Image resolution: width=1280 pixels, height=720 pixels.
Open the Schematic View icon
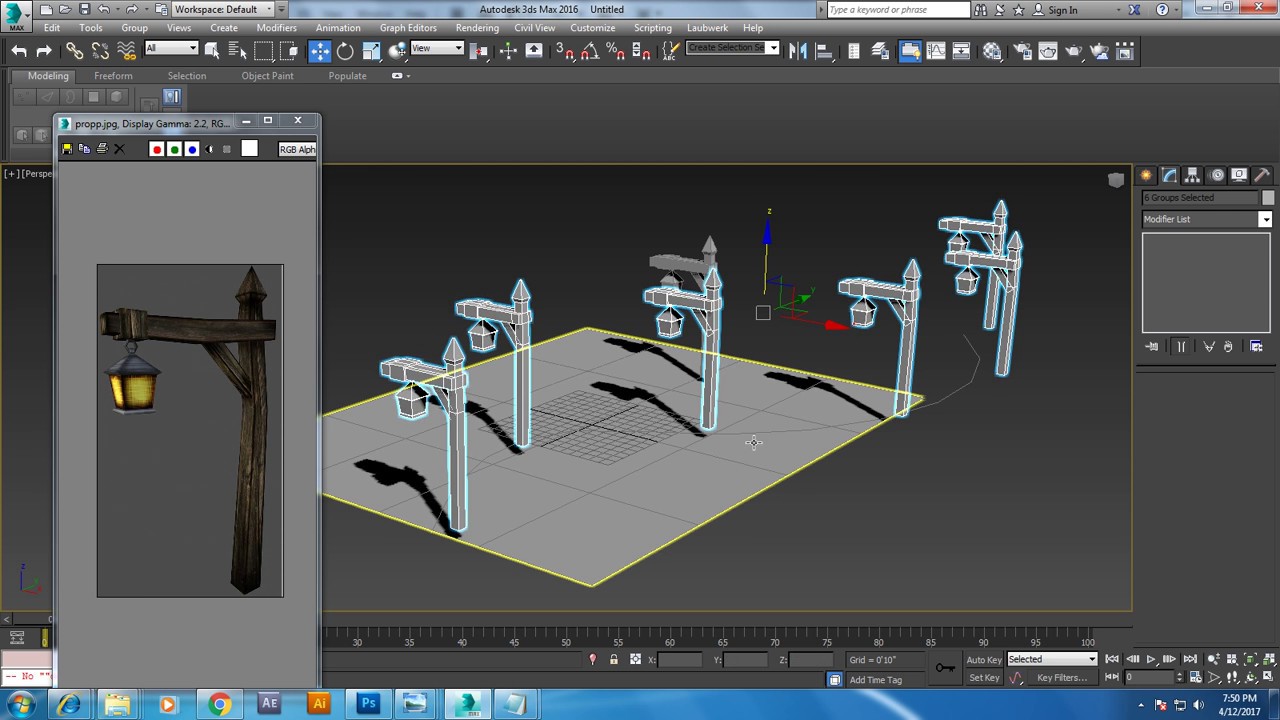(961, 51)
